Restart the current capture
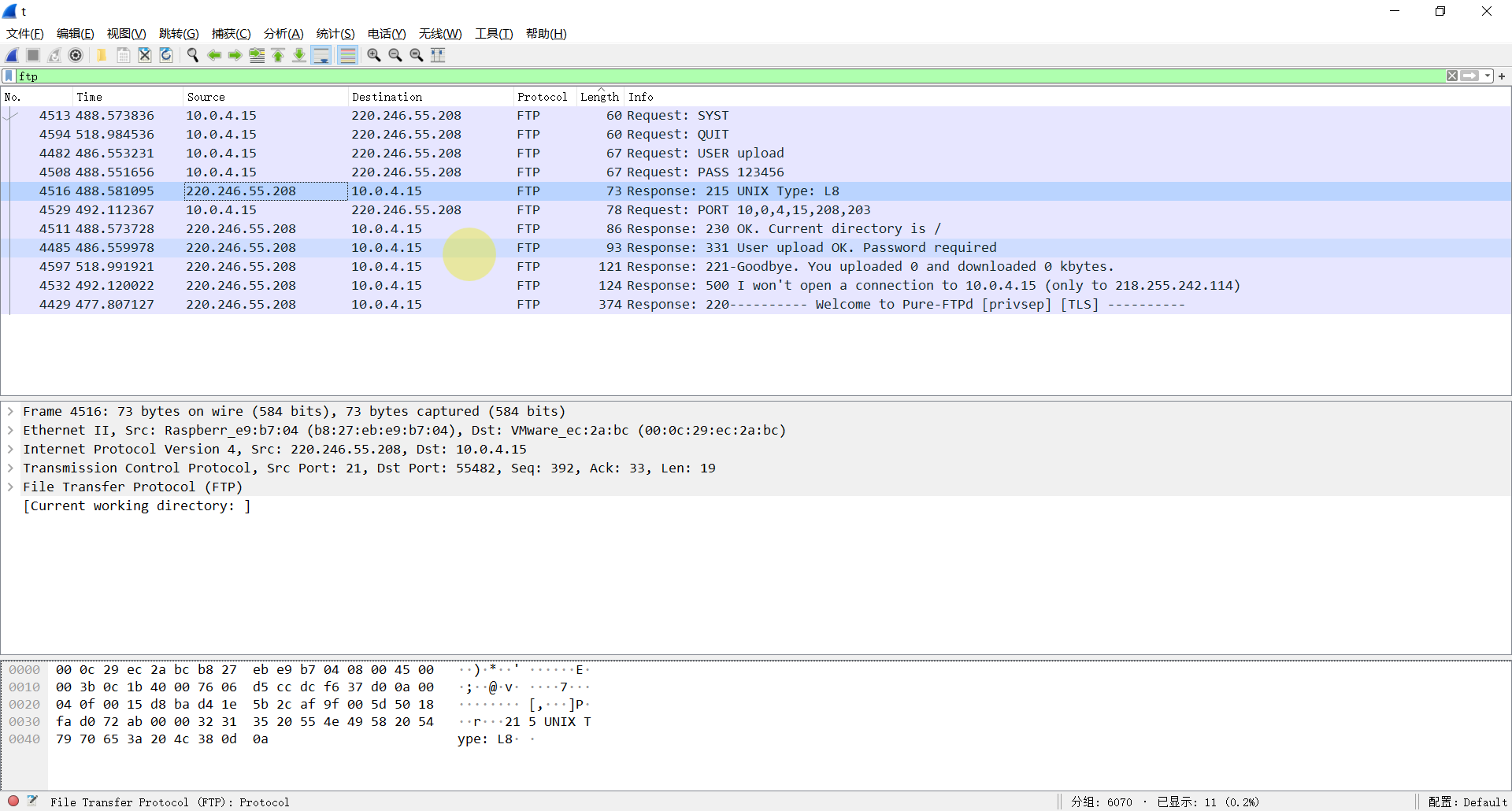1512x811 pixels. [x=54, y=55]
